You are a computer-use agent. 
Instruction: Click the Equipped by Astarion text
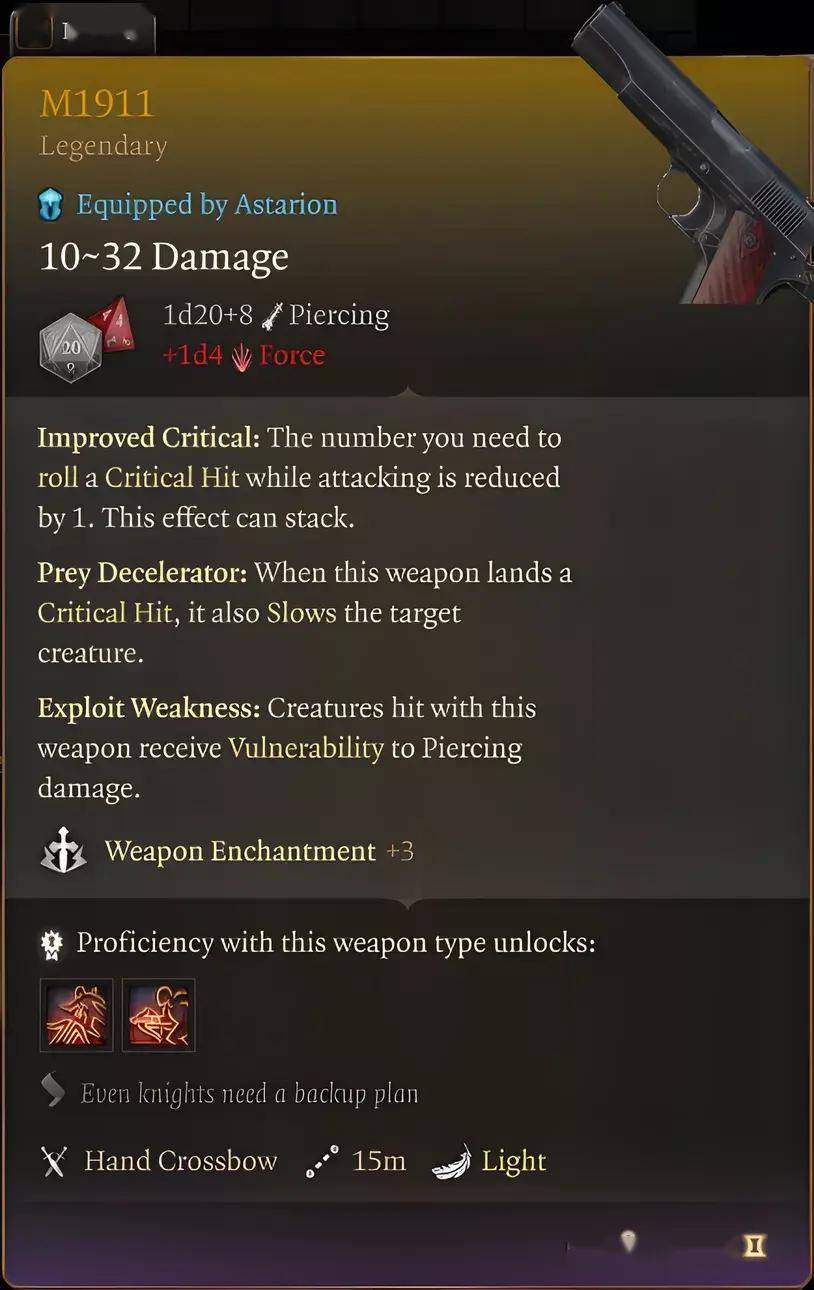point(207,205)
